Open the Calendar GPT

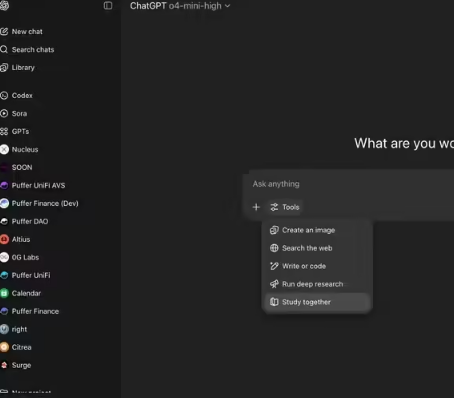(x=26, y=294)
